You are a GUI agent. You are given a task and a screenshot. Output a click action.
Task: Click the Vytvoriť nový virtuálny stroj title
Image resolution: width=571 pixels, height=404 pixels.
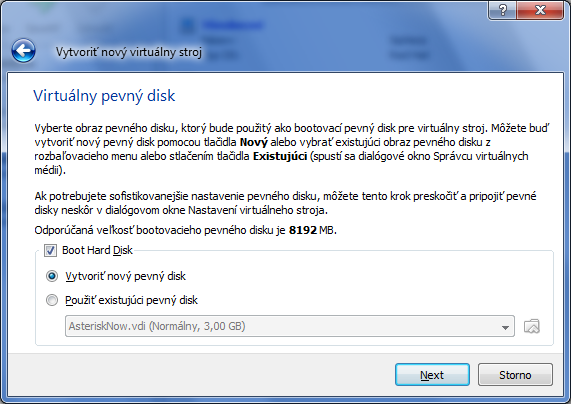coord(129,52)
